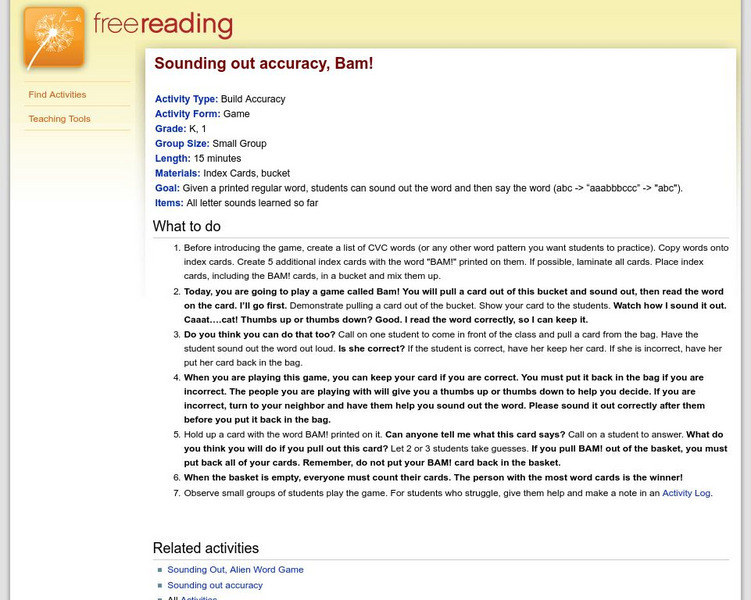Open Sounding Out, Alien Word Game link
Viewport: 751px width, 600px height.
click(x=235, y=570)
